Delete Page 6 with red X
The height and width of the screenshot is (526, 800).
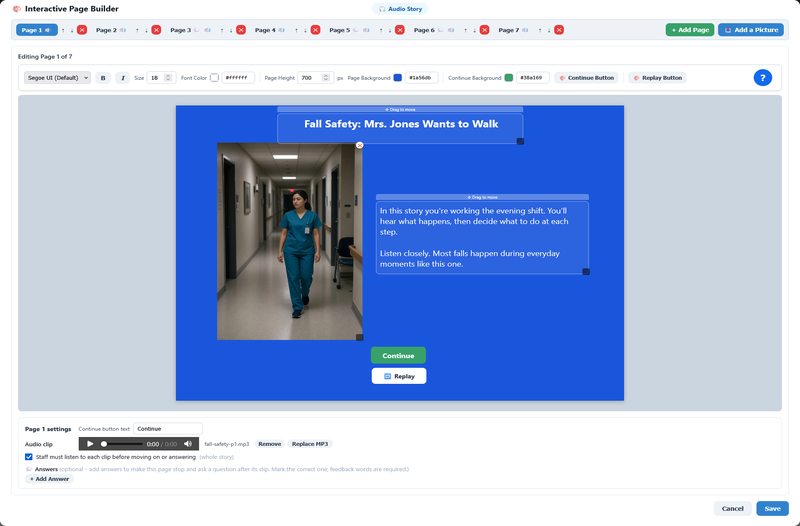pyautogui.click(x=485, y=30)
